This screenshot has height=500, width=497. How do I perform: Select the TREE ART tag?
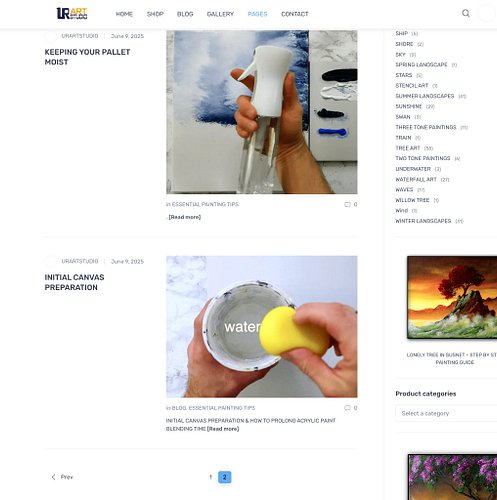[408, 148]
